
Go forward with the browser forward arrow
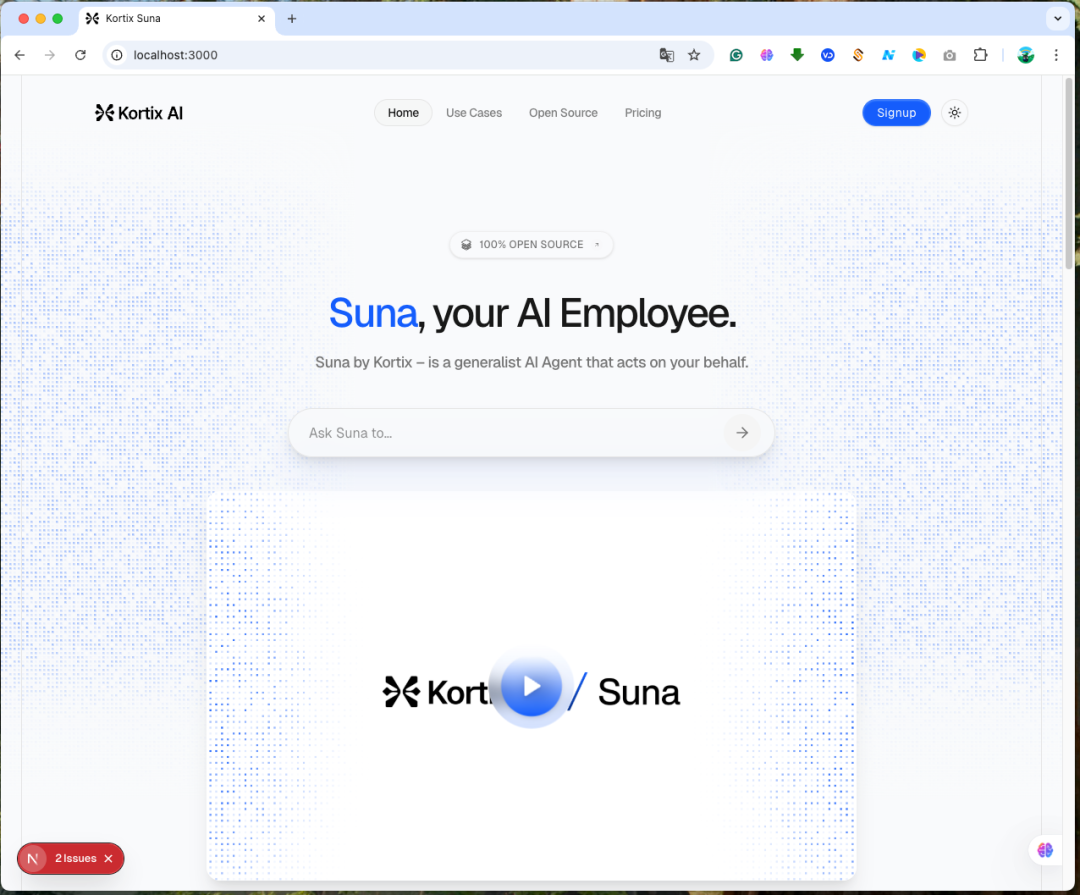point(50,55)
